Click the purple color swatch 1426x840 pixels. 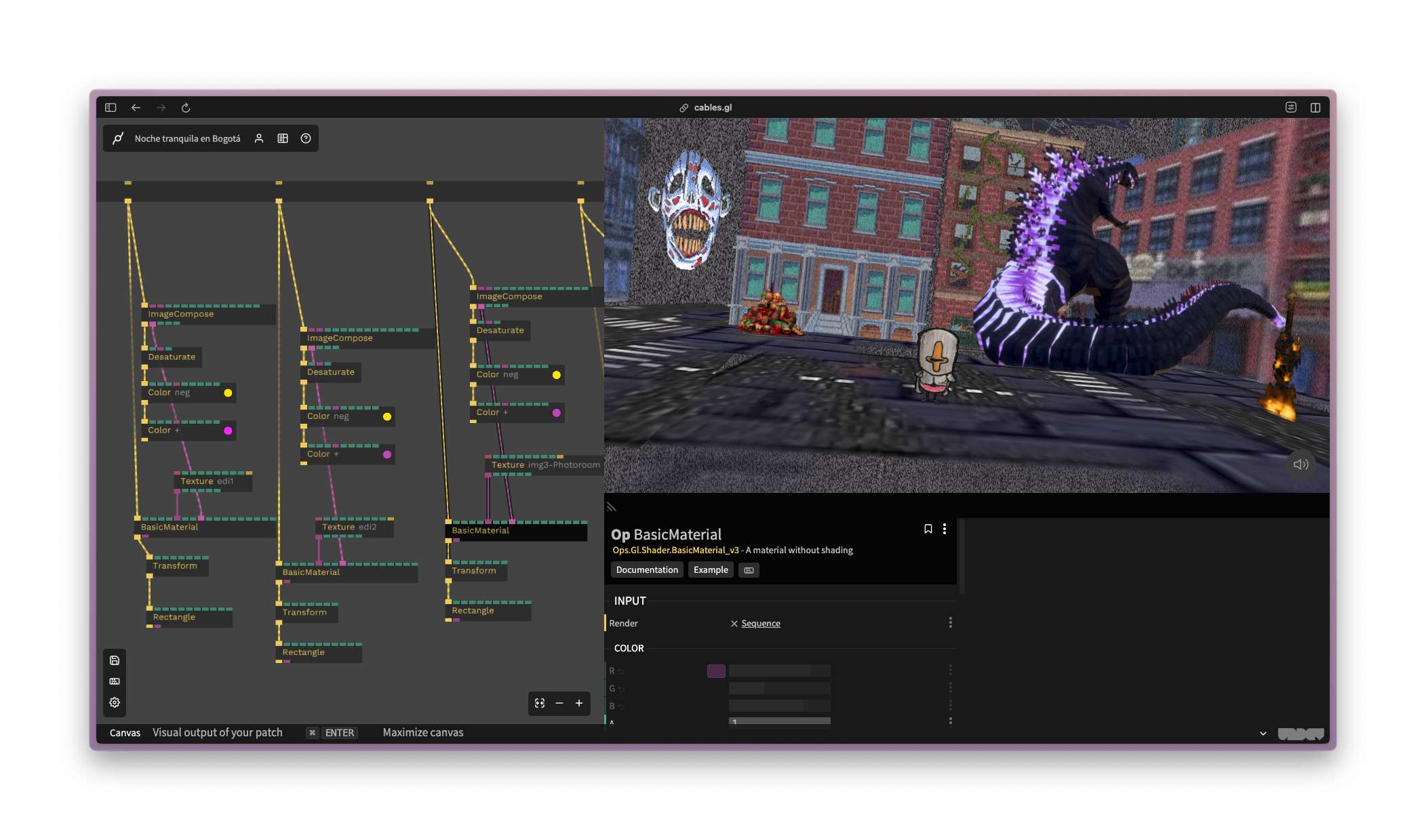716,671
